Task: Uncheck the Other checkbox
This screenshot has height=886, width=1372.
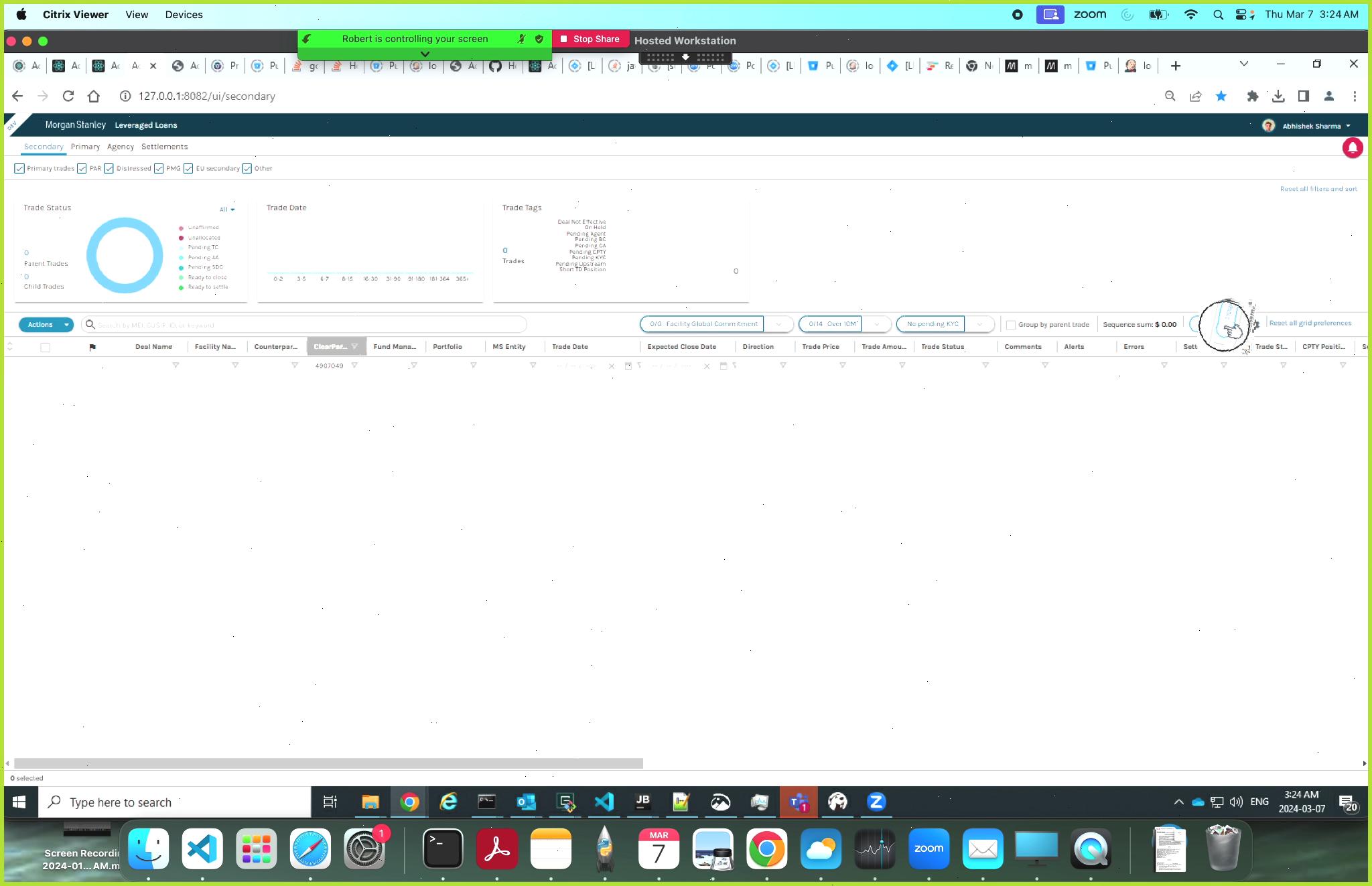Action: (247, 168)
